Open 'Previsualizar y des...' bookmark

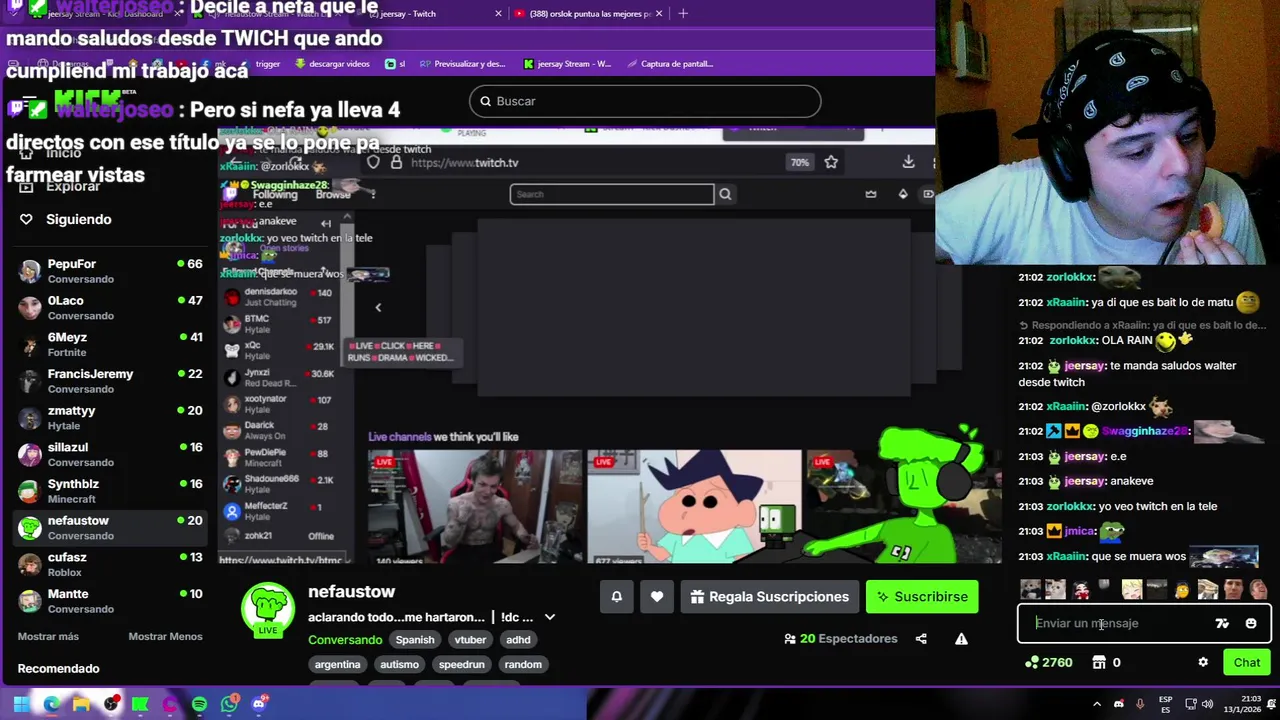tap(462, 64)
